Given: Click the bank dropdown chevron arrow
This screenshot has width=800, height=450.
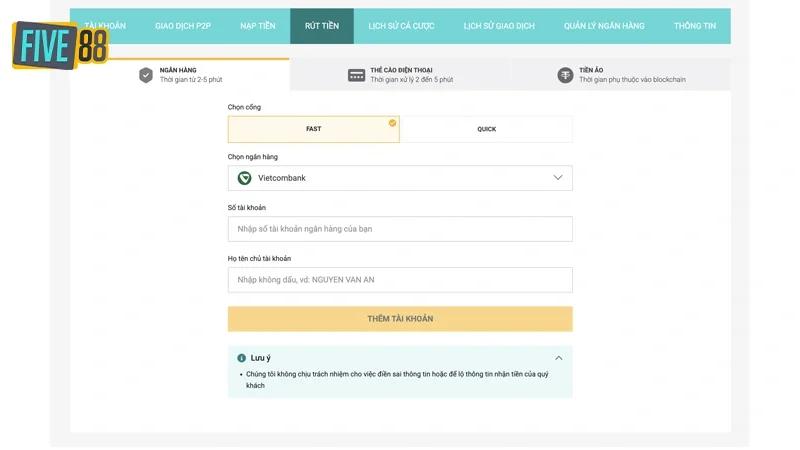Looking at the screenshot, I should pyautogui.click(x=558, y=178).
